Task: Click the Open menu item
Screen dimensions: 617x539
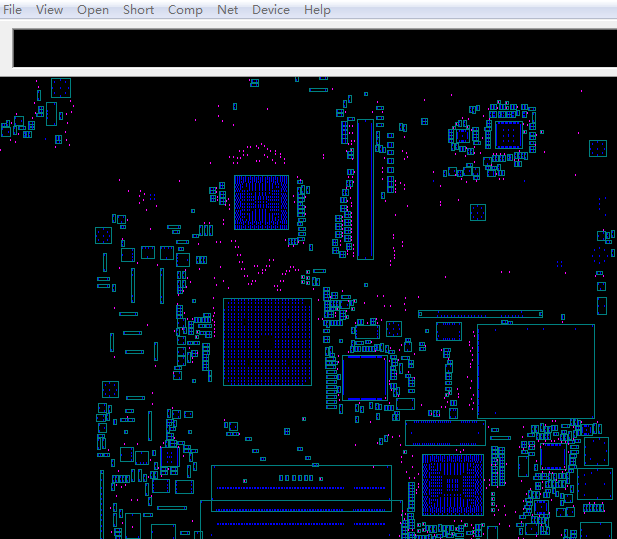Action: (93, 9)
